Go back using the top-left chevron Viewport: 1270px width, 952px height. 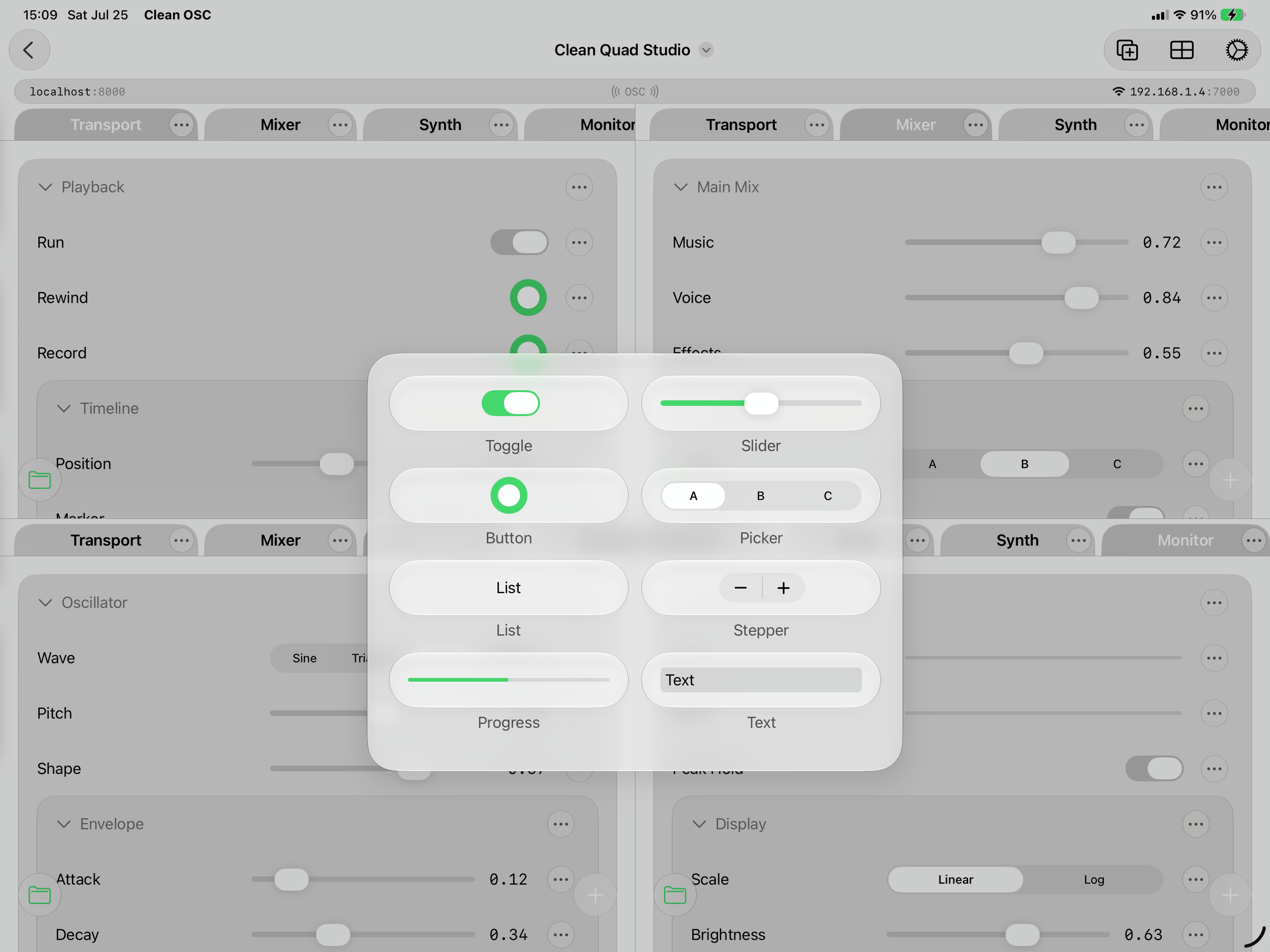29,50
